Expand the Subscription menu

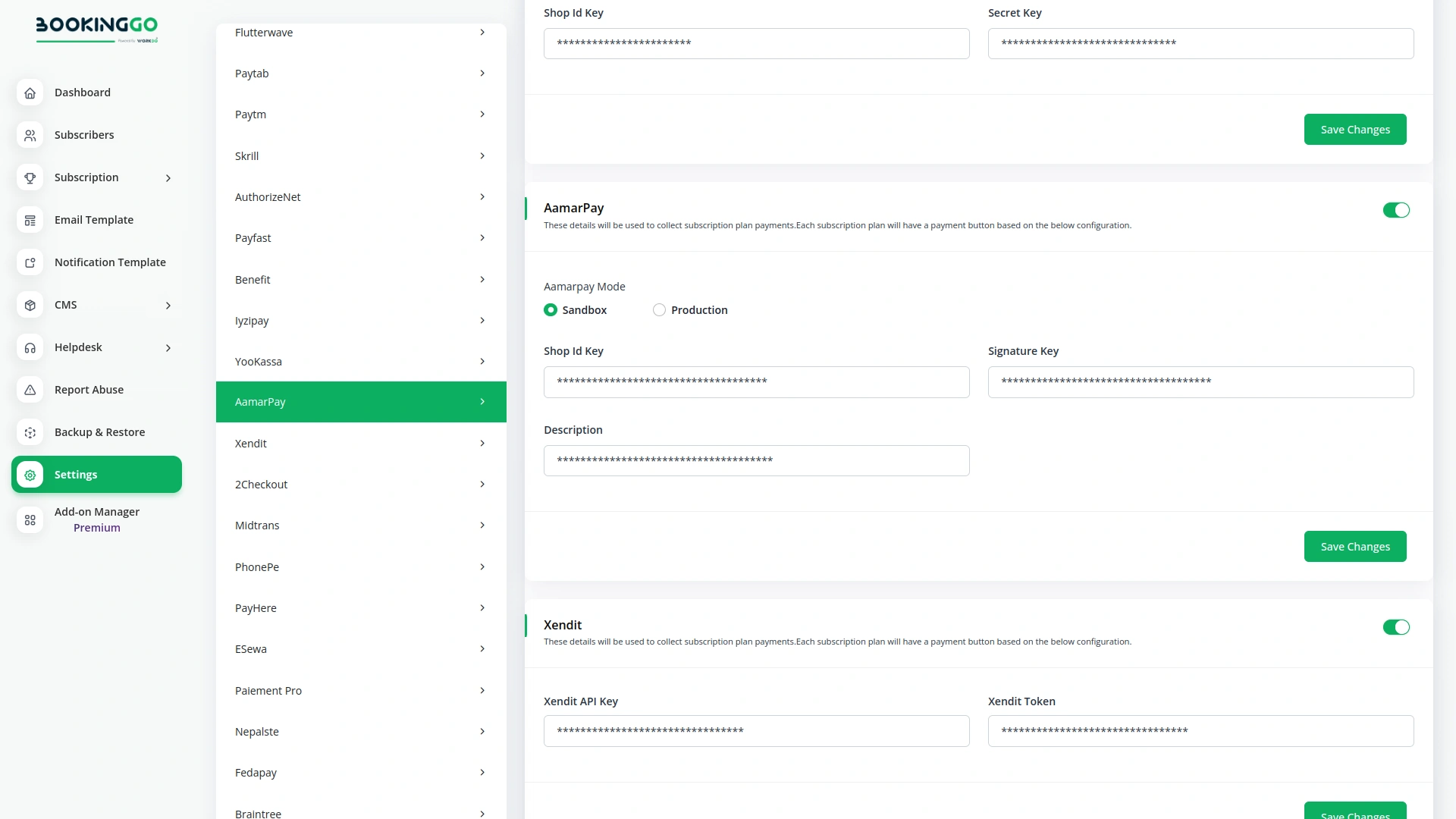point(86,177)
